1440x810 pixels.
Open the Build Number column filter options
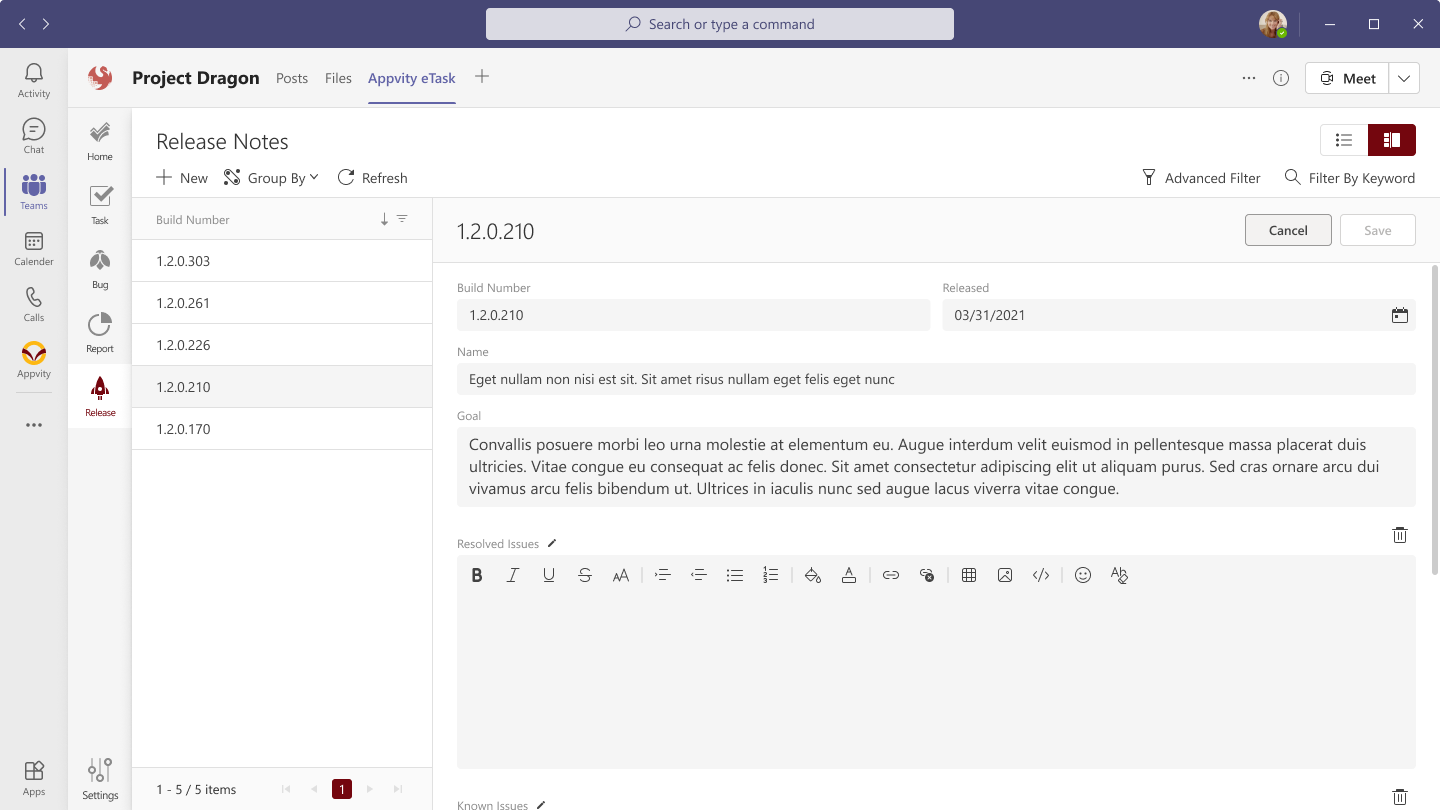(401, 218)
